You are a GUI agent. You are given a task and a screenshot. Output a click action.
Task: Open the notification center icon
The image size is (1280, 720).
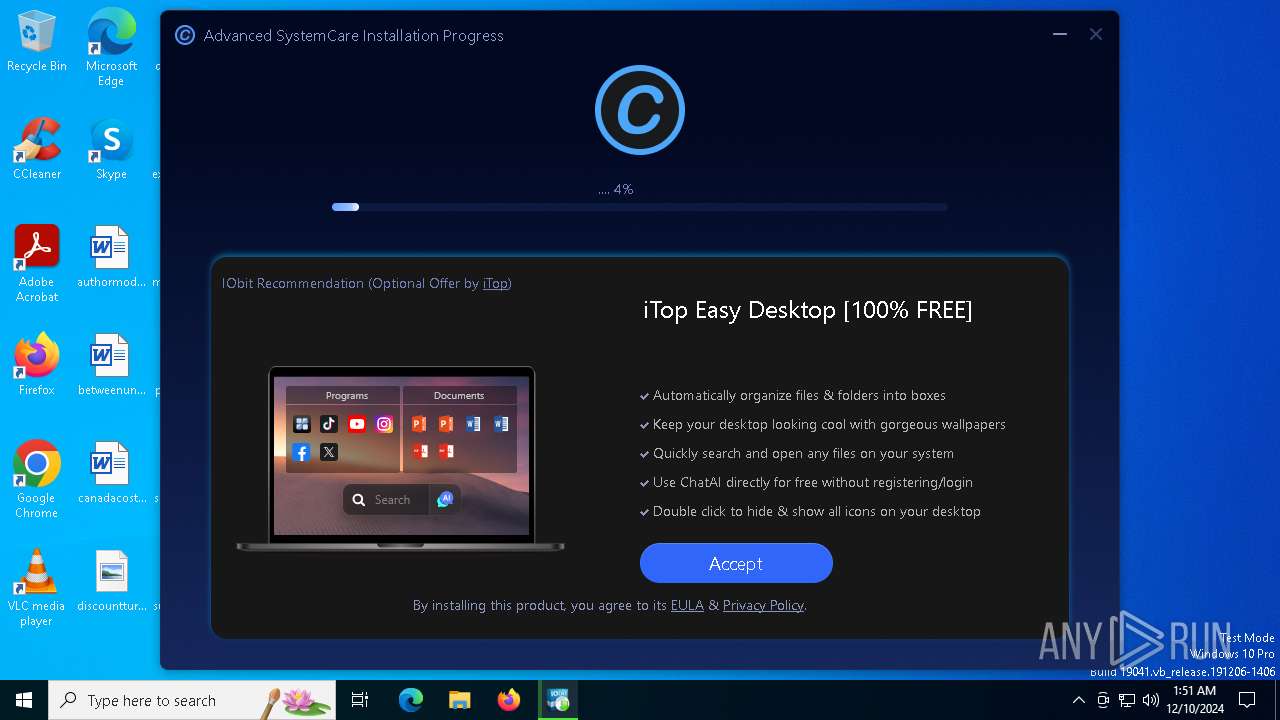pyautogui.click(x=1247, y=700)
